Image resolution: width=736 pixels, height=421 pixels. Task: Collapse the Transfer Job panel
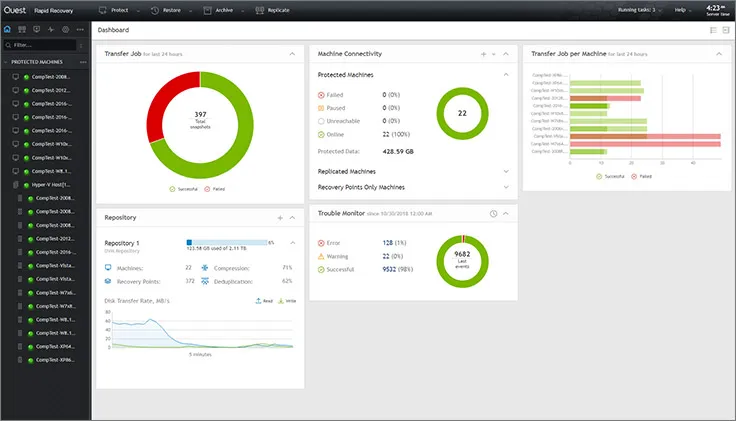click(x=292, y=53)
